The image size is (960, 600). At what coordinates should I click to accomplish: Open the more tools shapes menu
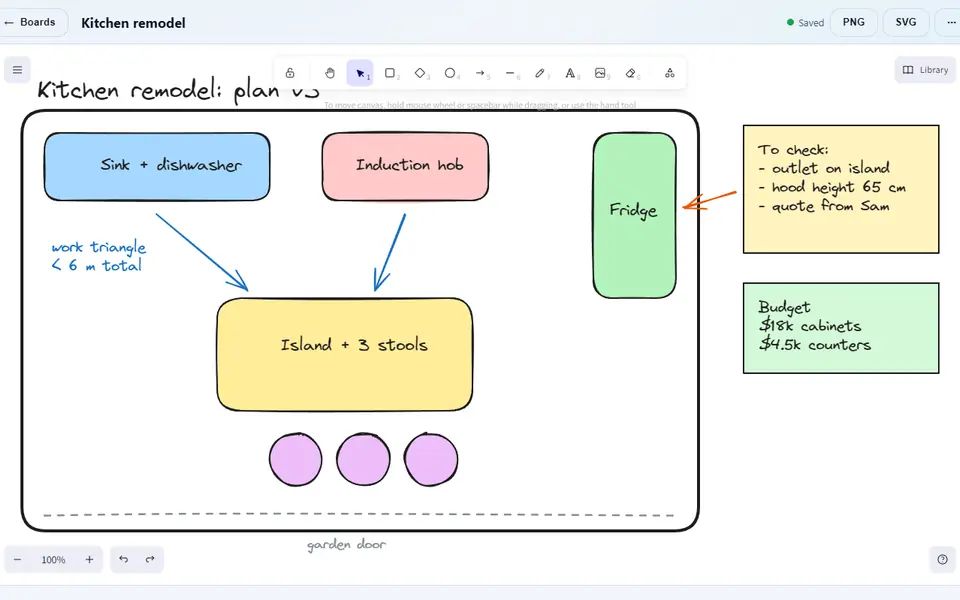670,73
